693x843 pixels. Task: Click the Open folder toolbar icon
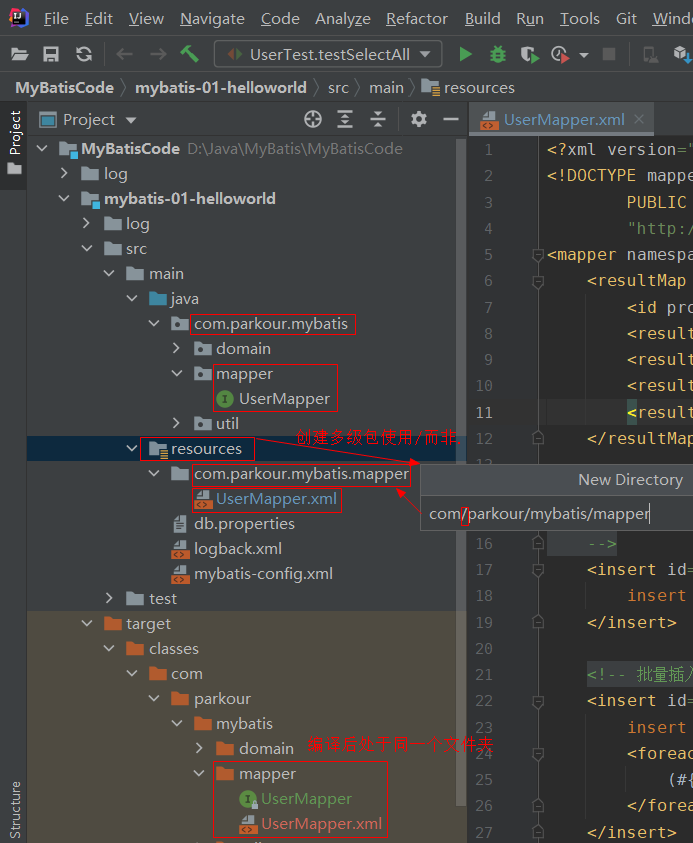pyautogui.click(x=19, y=54)
